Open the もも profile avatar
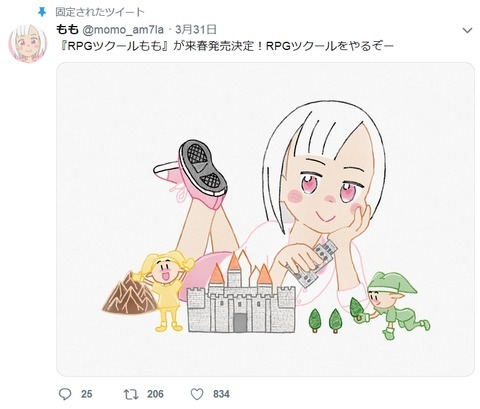 tap(28, 43)
